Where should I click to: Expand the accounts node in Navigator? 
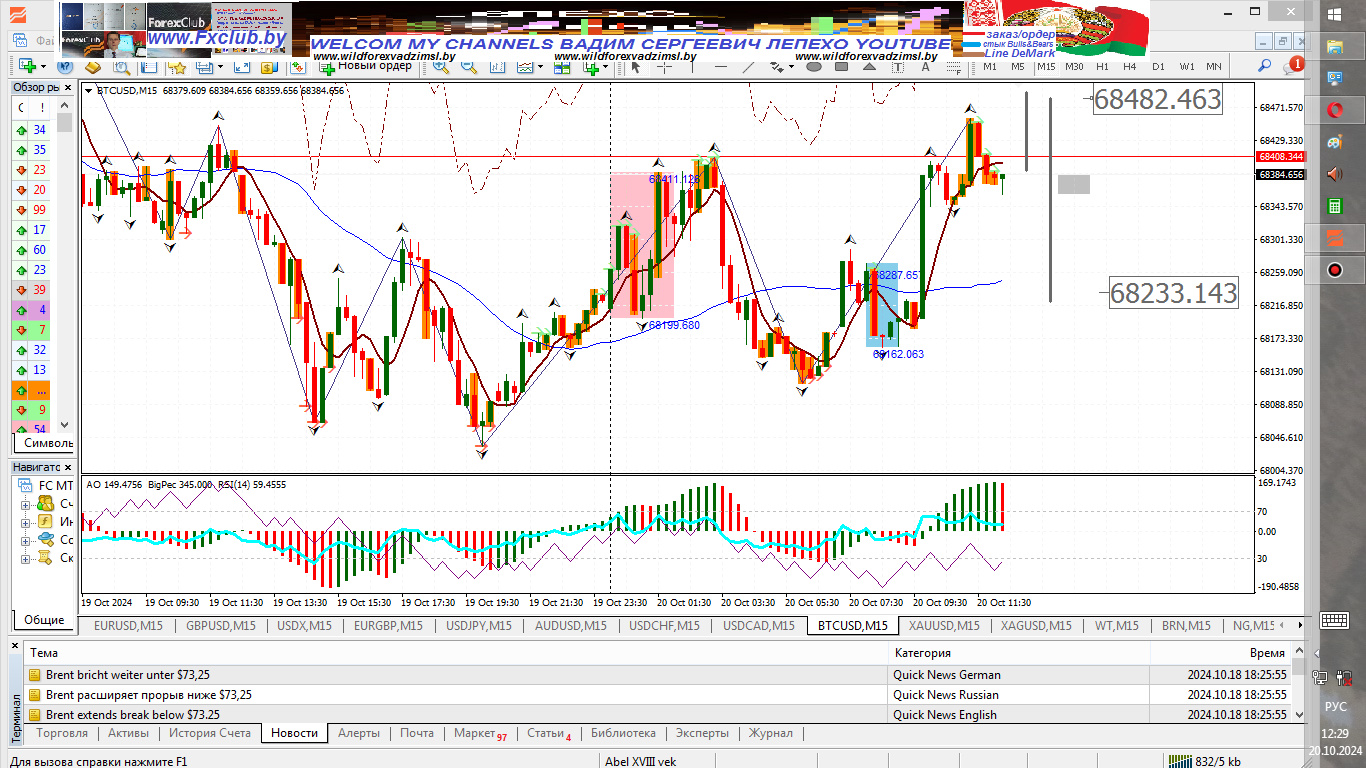point(25,503)
